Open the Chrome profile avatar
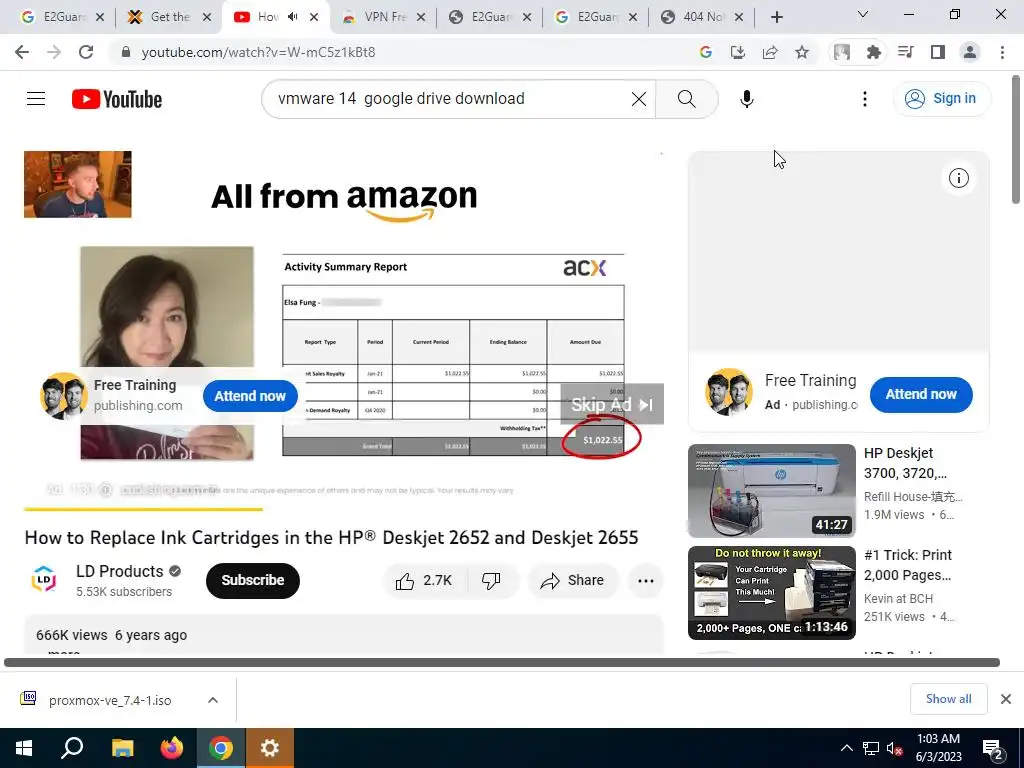 (970, 52)
